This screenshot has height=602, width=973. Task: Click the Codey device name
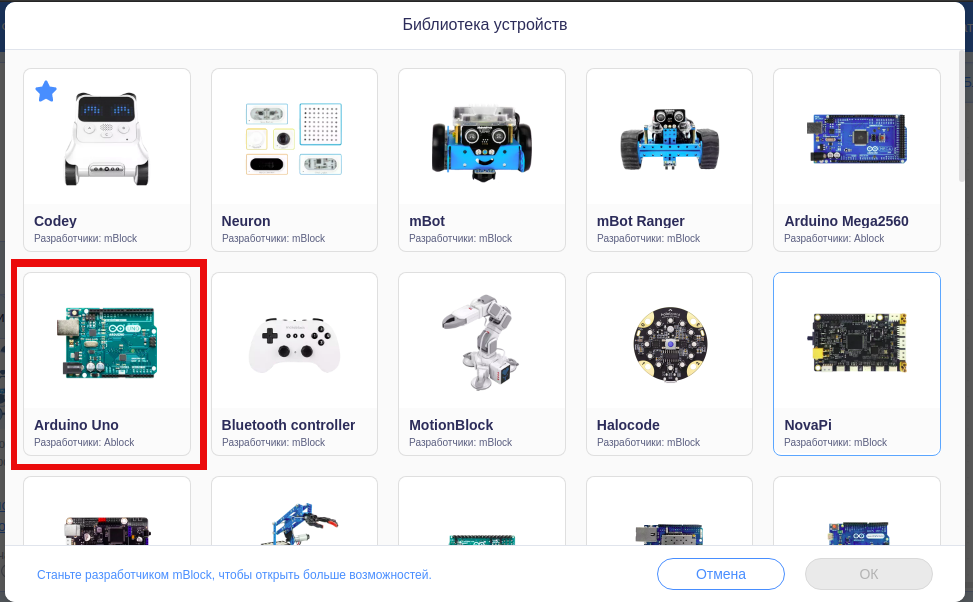pos(55,221)
